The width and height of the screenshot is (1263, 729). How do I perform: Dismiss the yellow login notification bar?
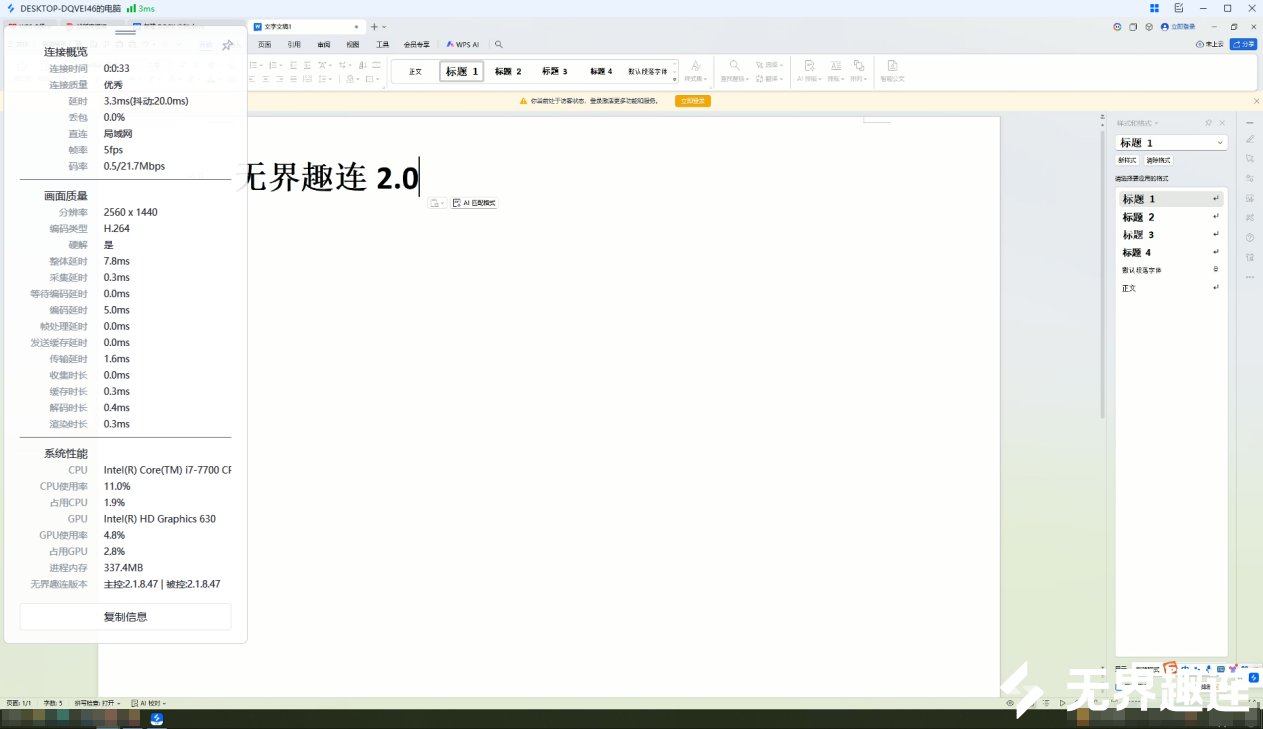1256,101
